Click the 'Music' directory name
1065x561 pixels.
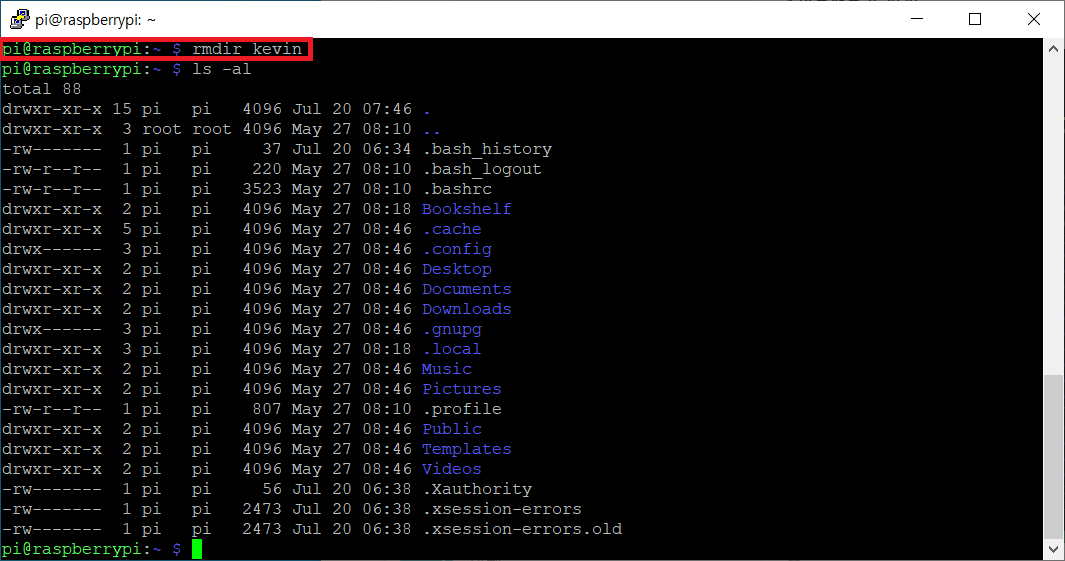tap(447, 369)
